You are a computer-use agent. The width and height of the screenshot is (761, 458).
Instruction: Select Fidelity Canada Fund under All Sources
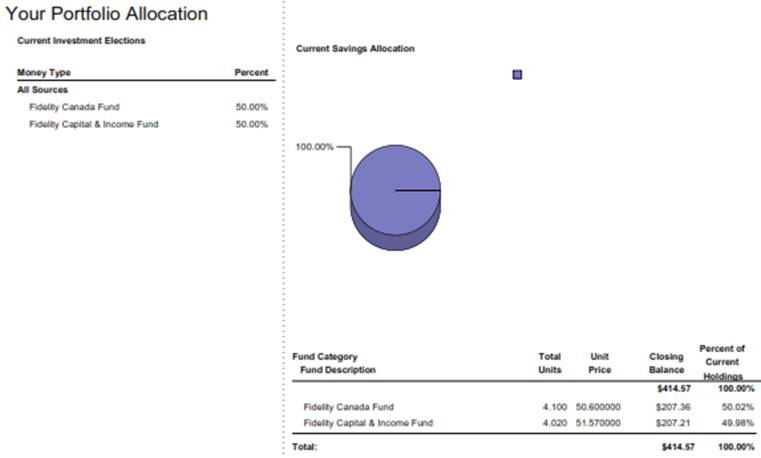coord(74,107)
